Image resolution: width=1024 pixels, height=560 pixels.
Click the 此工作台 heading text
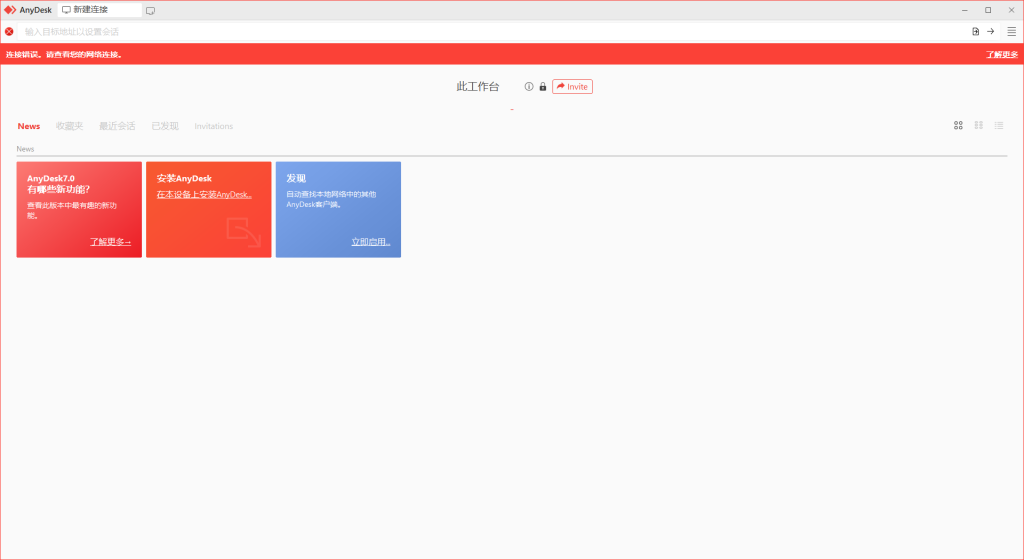click(x=477, y=86)
